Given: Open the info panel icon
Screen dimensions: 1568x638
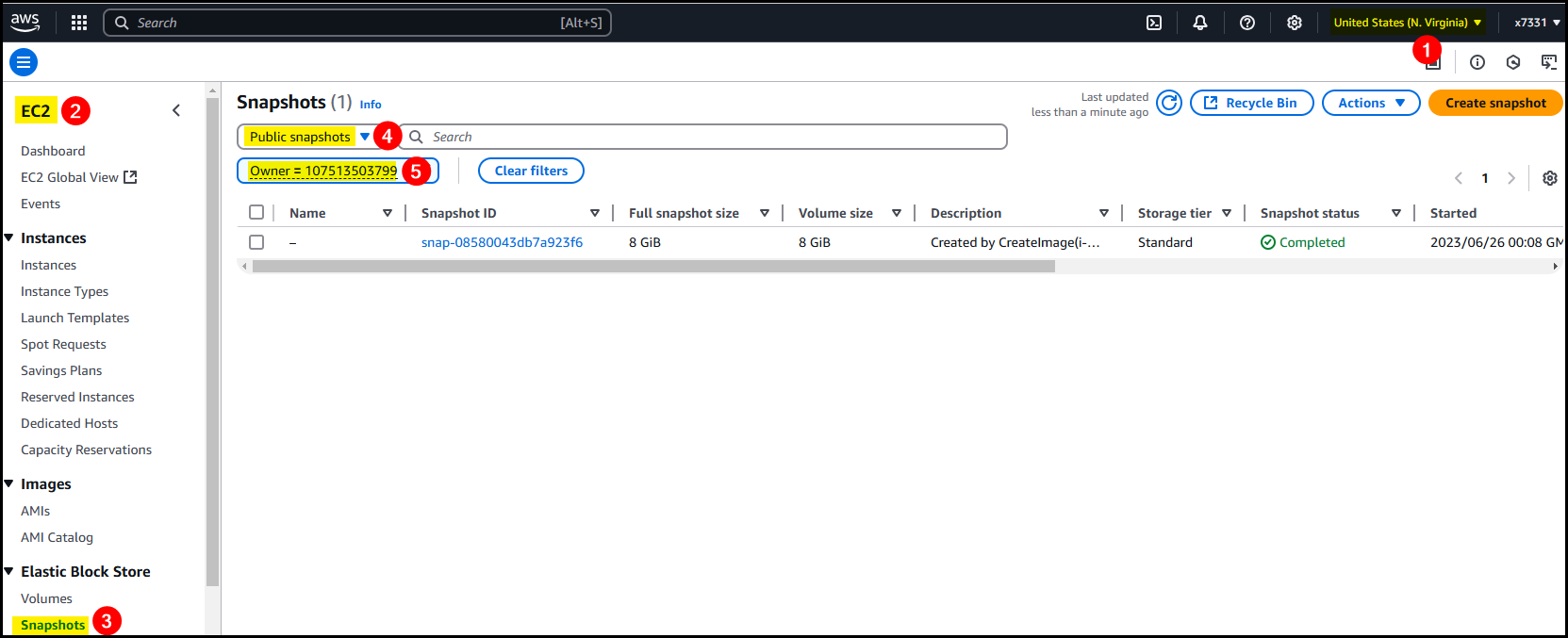Looking at the screenshot, I should [1477, 62].
